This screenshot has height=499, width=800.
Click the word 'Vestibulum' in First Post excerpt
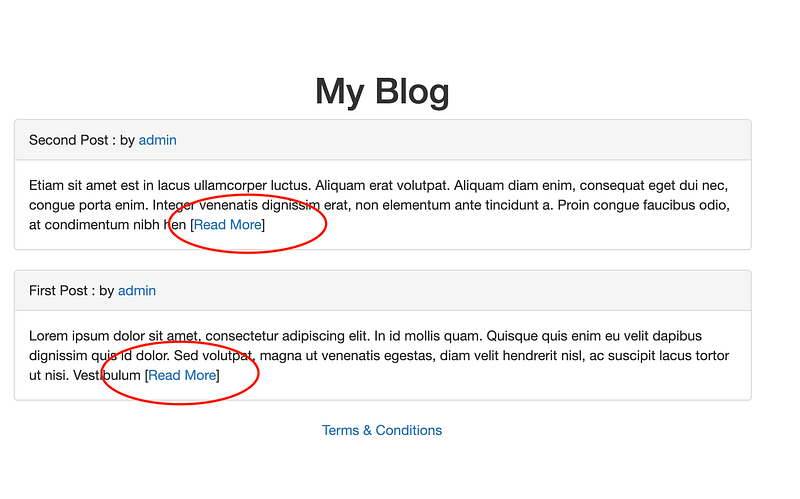[x=107, y=376]
